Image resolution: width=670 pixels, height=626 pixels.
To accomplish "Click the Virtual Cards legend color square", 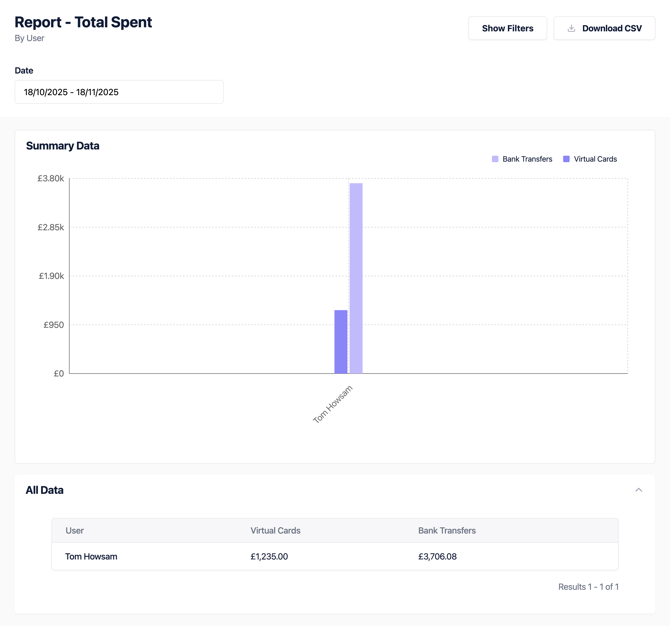I will [566, 159].
